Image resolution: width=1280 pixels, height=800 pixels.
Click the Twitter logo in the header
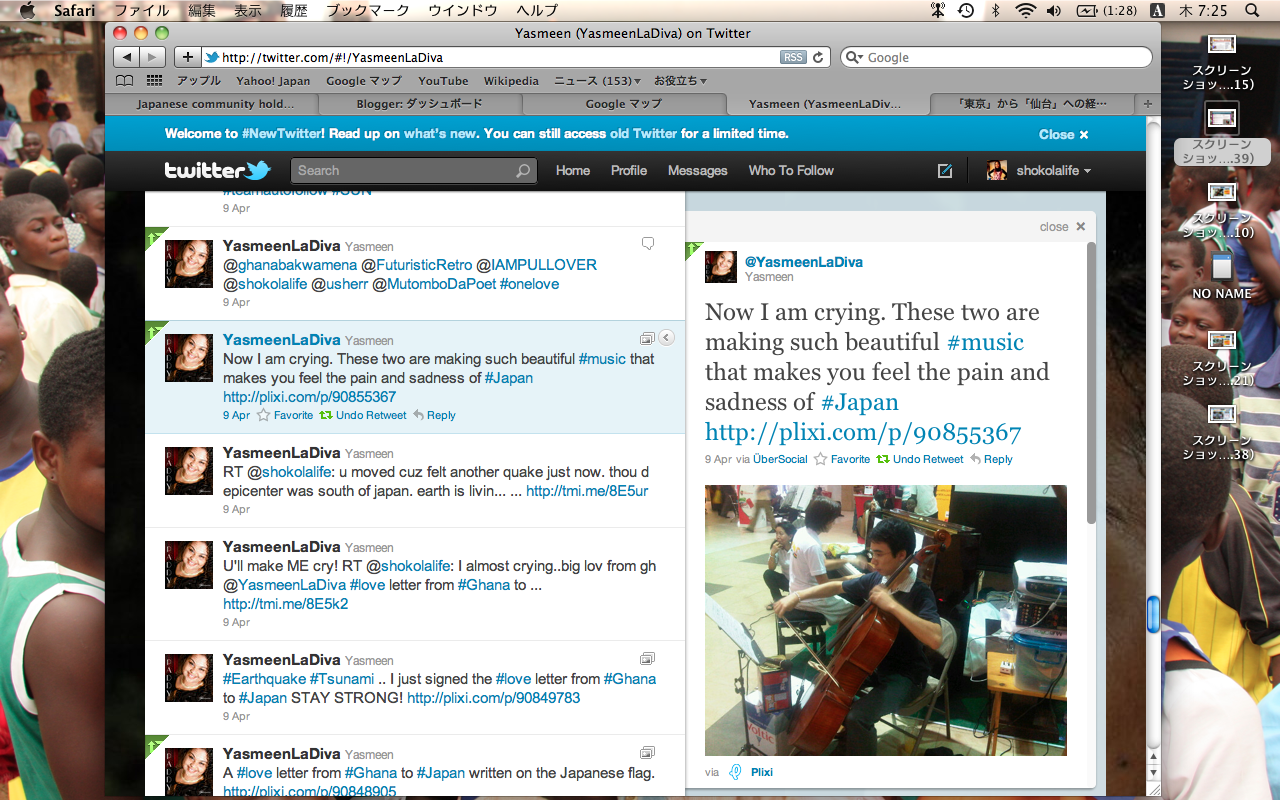(218, 170)
